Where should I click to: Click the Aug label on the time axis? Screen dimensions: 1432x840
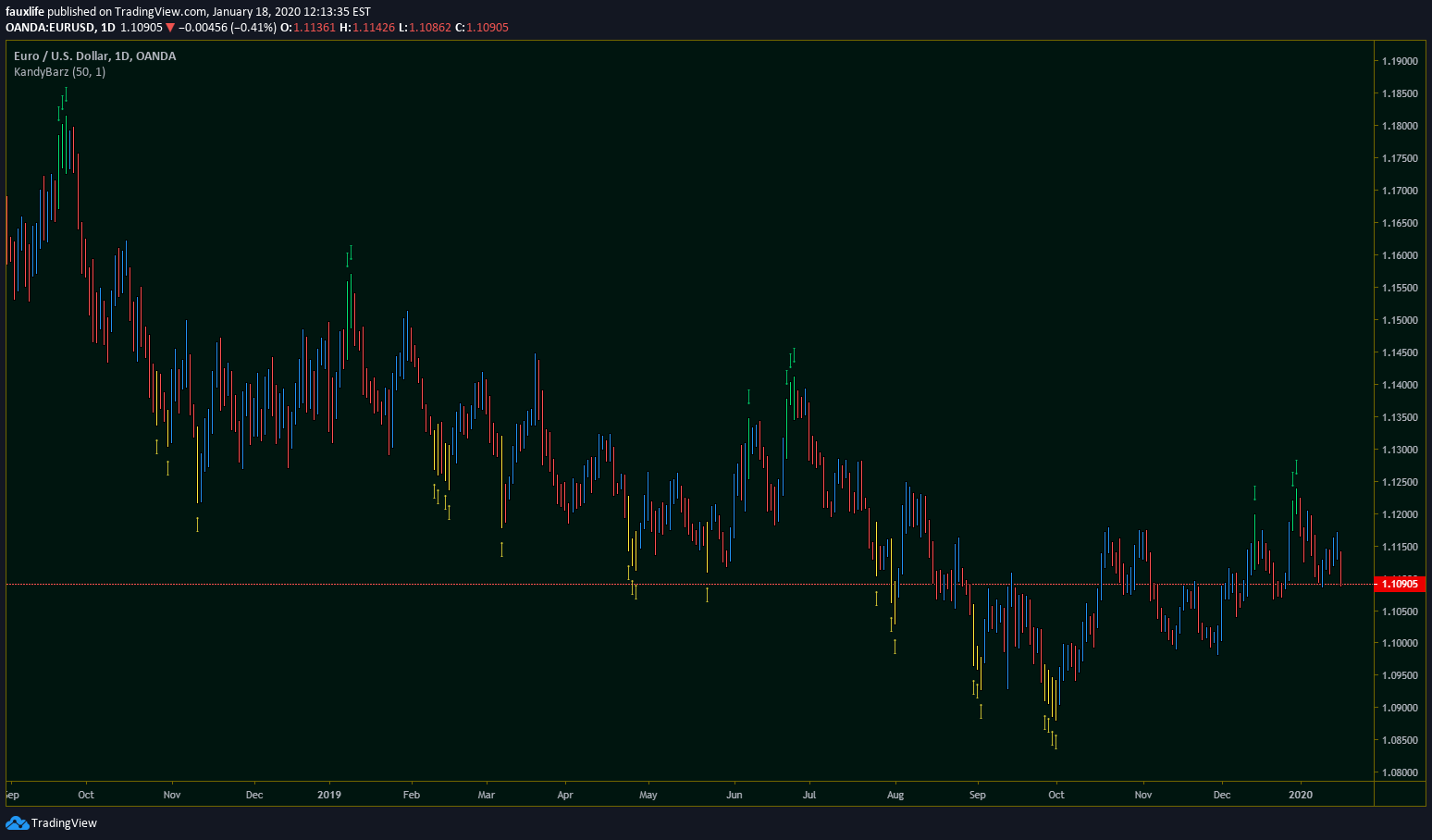(x=895, y=795)
